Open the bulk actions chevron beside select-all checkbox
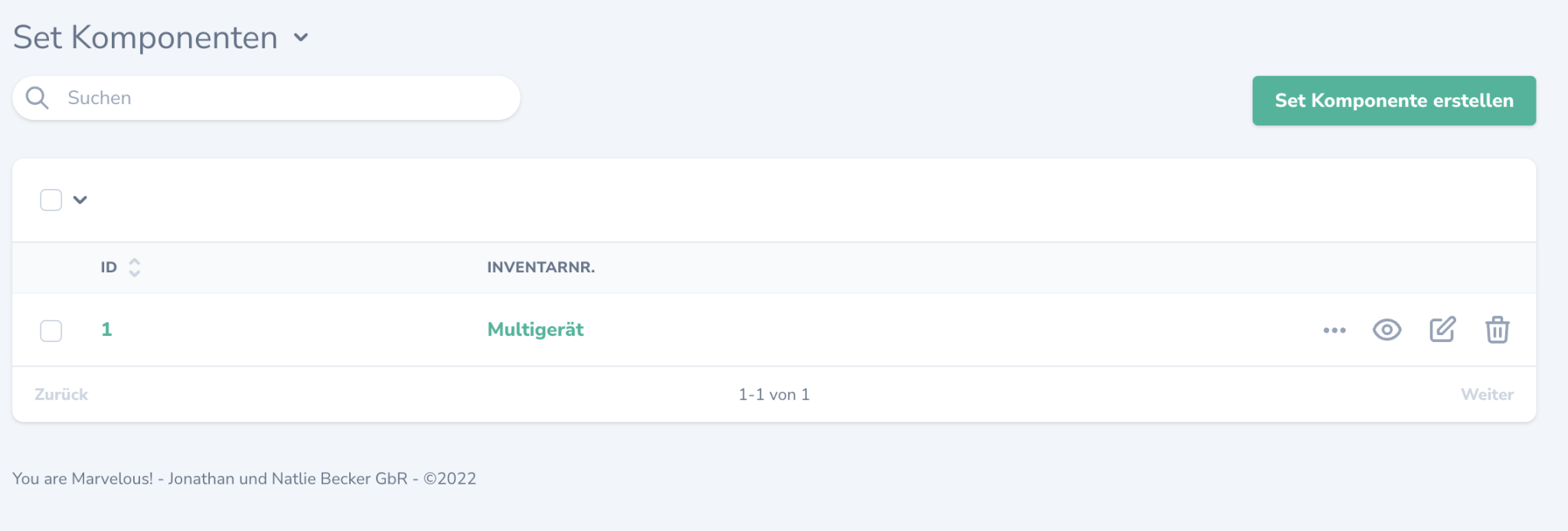 pyautogui.click(x=80, y=199)
